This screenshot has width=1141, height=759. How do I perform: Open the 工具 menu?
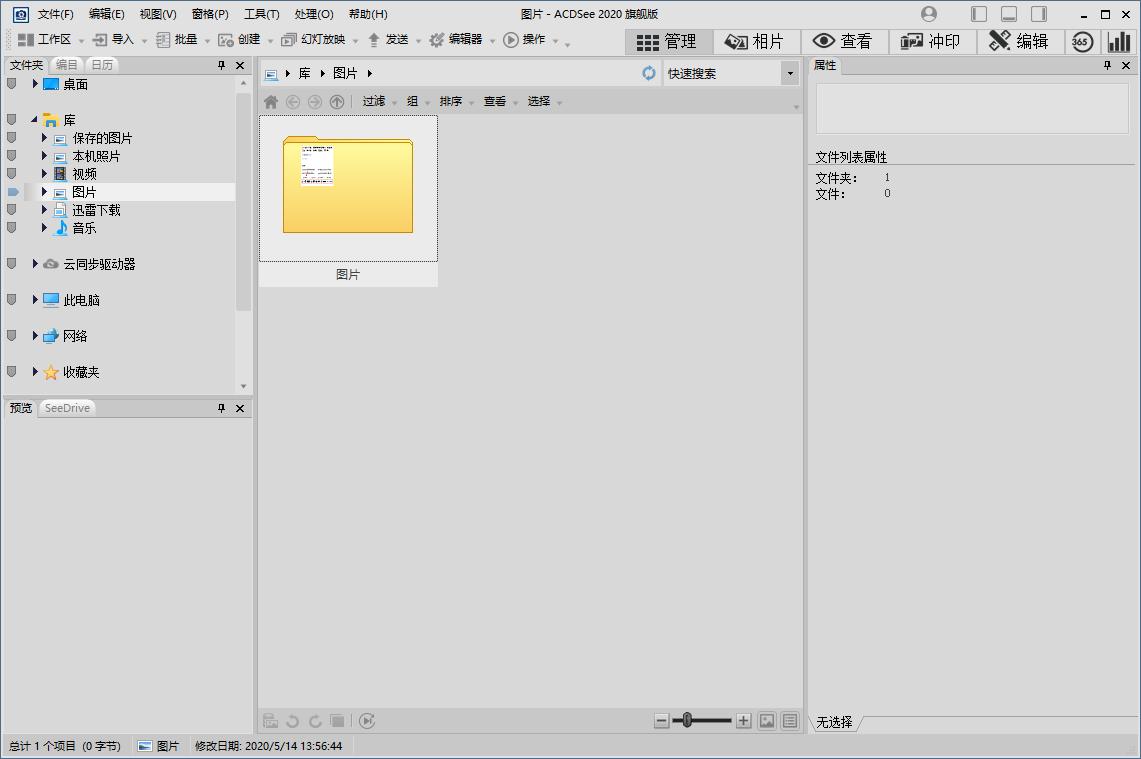(x=261, y=13)
